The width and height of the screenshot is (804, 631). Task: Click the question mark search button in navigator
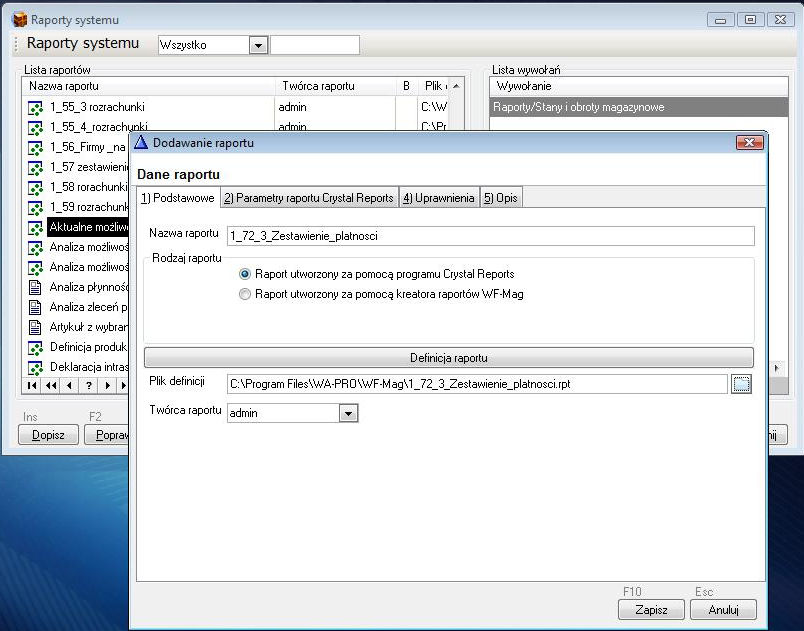coord(88,385)
